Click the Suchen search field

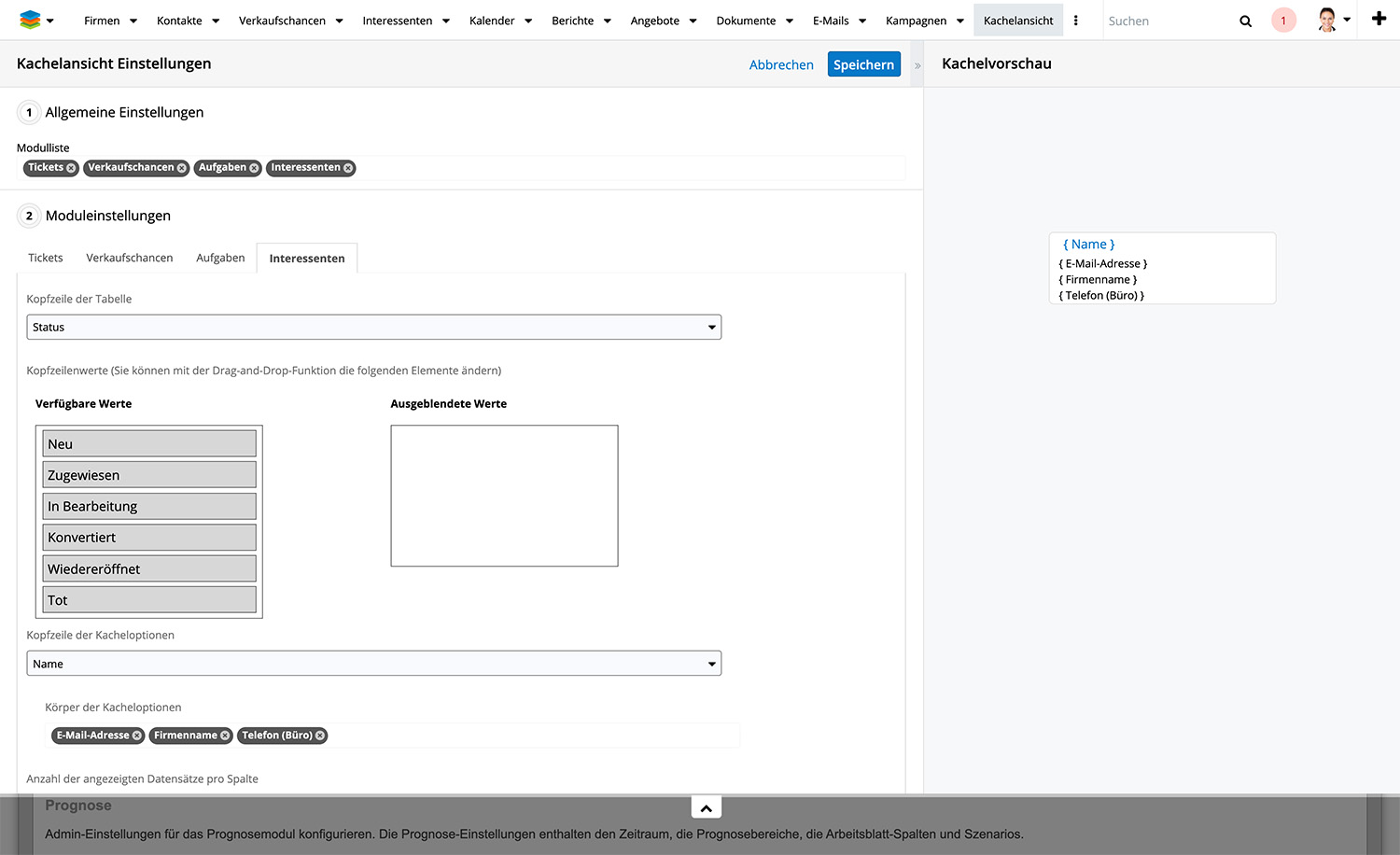click(x=1167, y=21)
